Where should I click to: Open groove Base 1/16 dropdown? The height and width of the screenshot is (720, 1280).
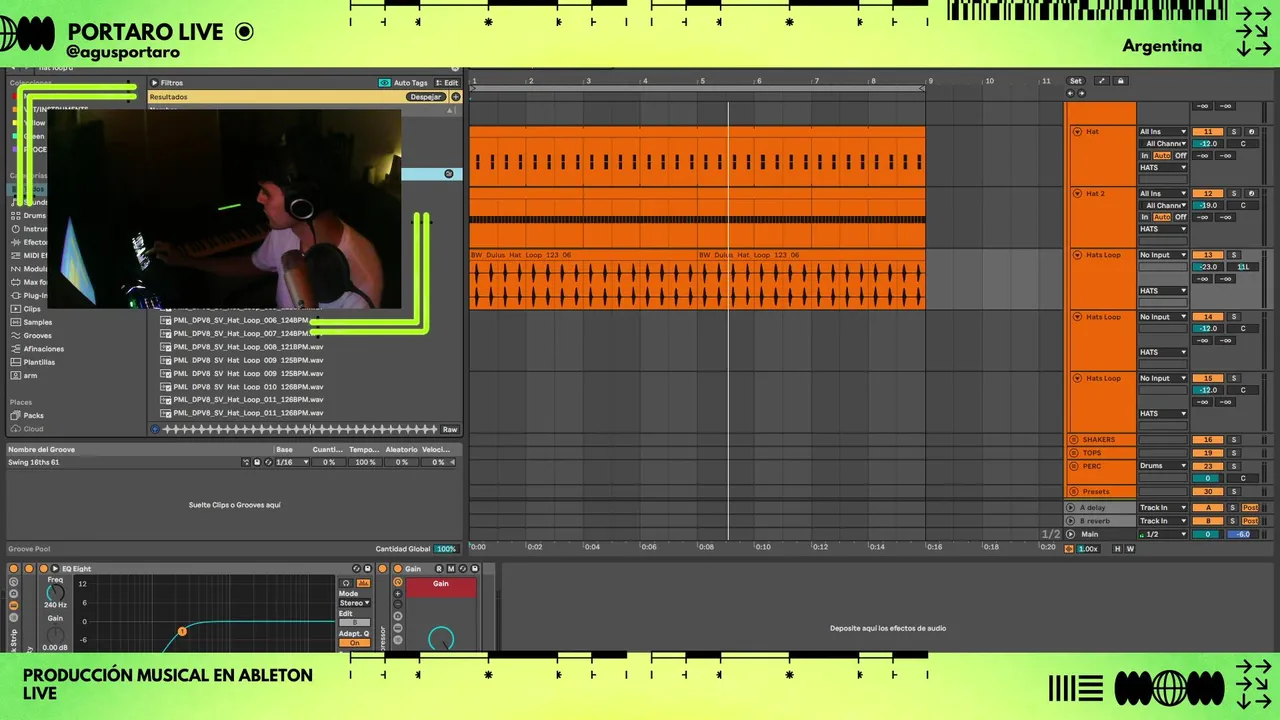[290, 462]
